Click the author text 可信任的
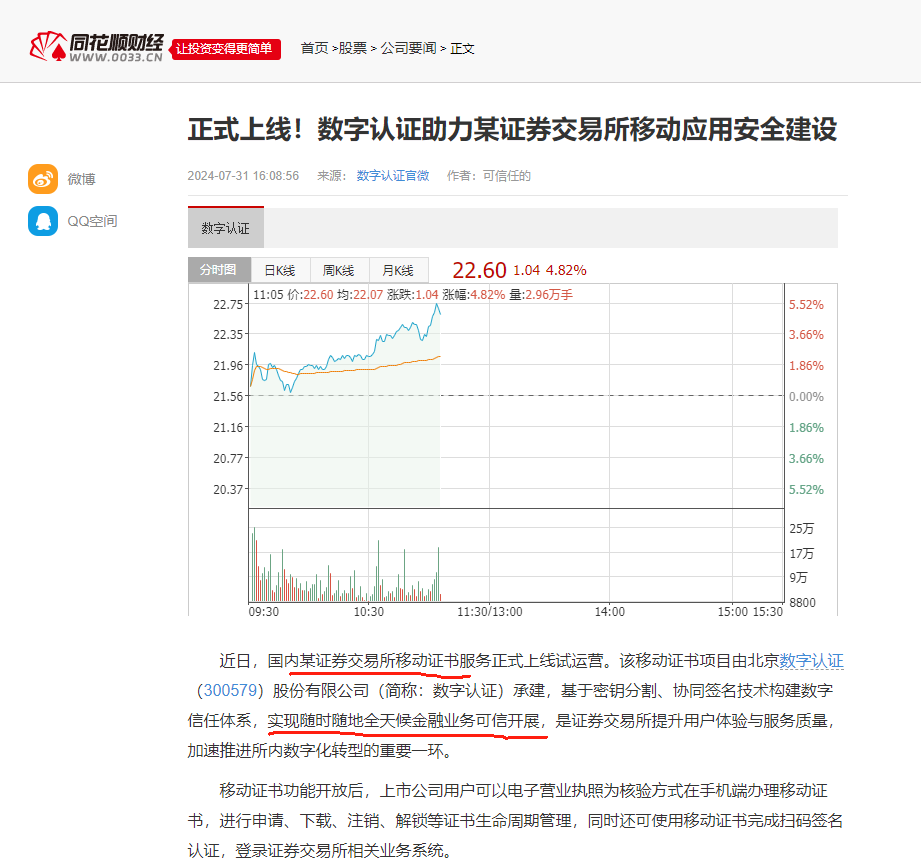The height and width of the screenshot is (862, 921). [506, 176]
